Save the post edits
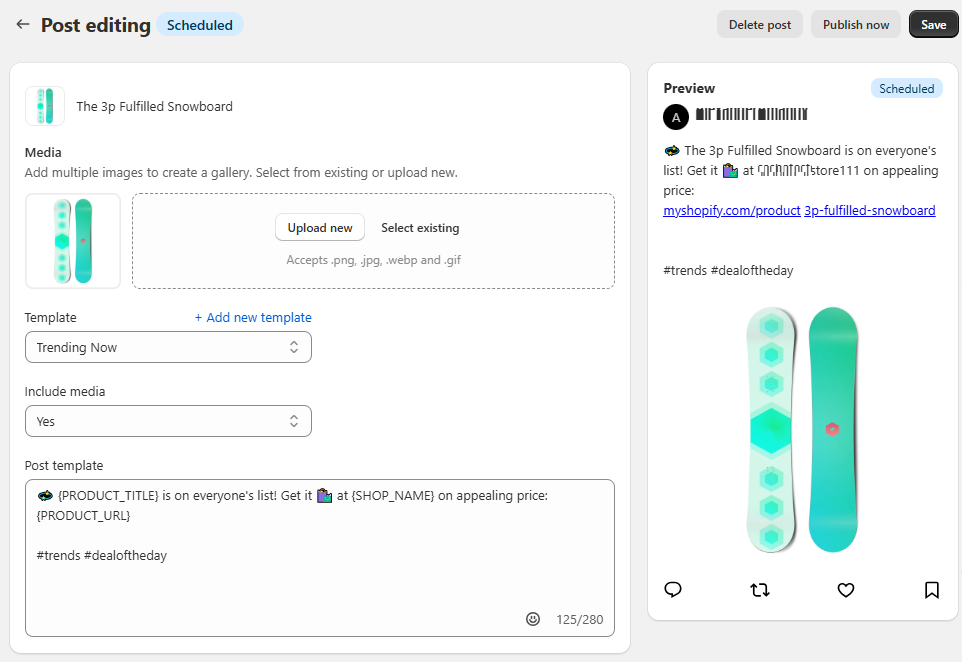Viewport: 962px width, 662px height. point(933,25)
